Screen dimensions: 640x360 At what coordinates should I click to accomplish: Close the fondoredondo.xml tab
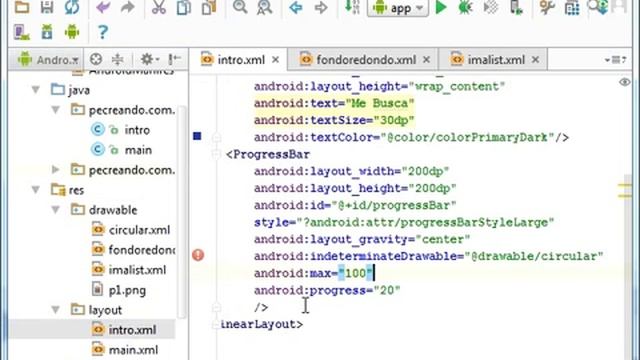click(x=427, y=60)
